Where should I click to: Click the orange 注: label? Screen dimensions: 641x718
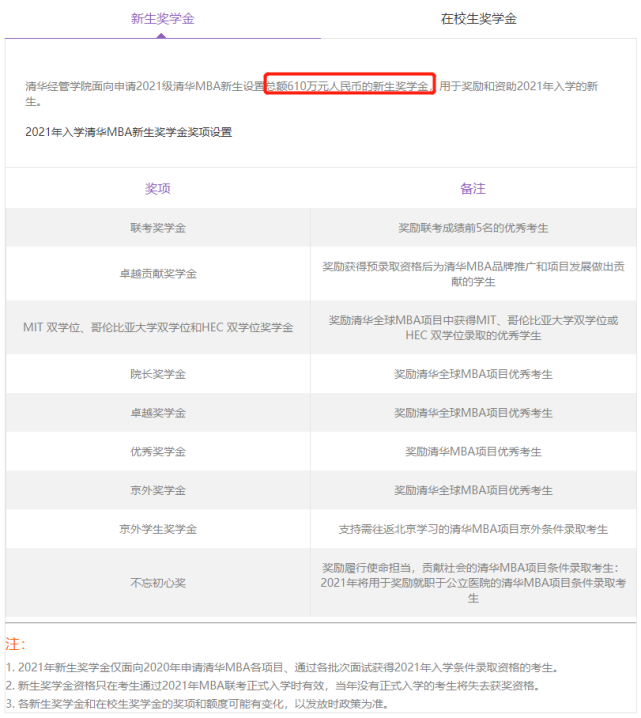[15, 644]
